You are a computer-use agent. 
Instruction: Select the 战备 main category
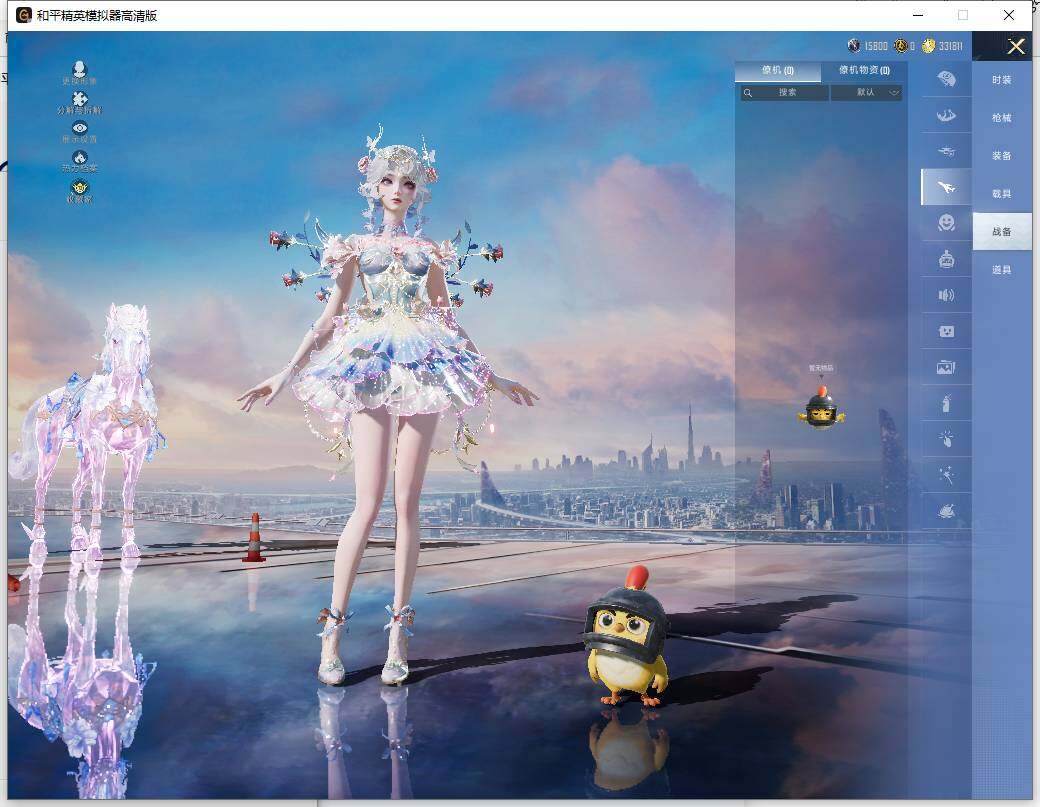[1002, 231]
